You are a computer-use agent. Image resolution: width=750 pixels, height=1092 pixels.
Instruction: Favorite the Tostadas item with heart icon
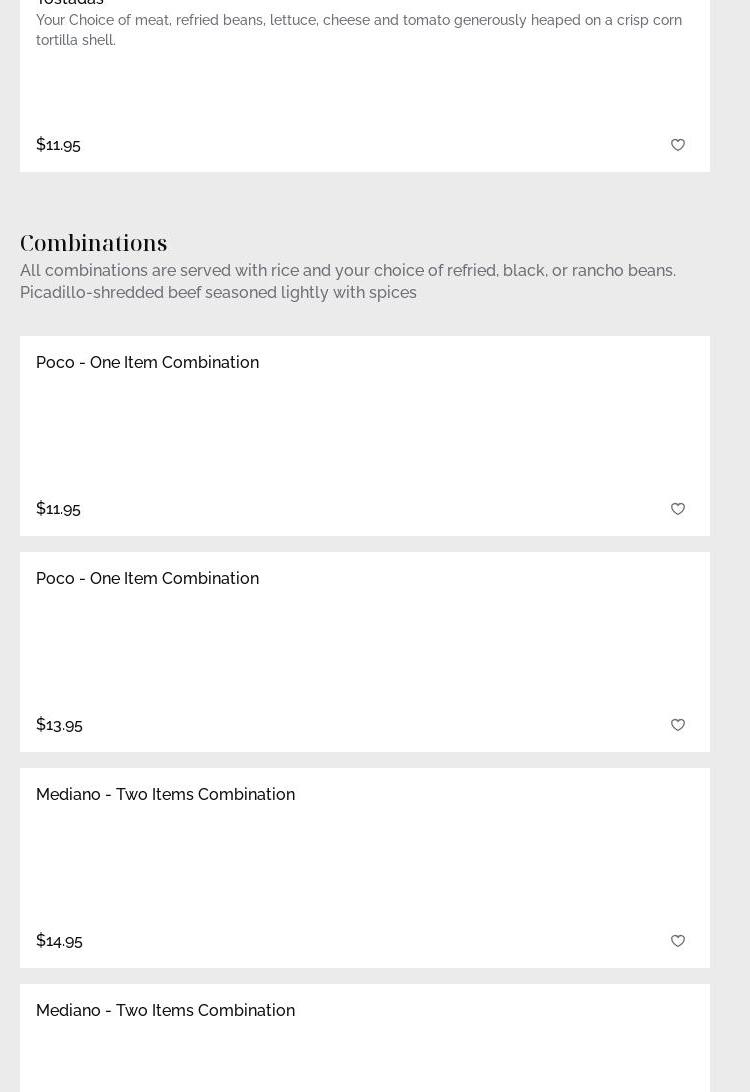pyautogui.click(x=678, y=145)
